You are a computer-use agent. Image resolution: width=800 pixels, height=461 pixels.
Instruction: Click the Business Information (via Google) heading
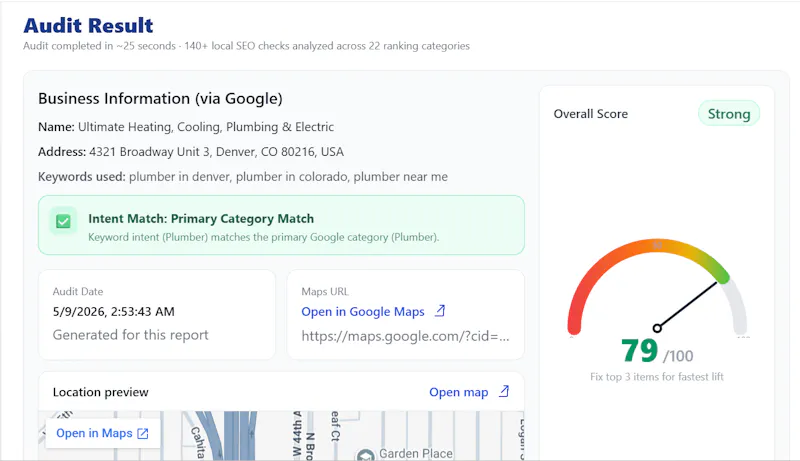(x=160, y=98)
